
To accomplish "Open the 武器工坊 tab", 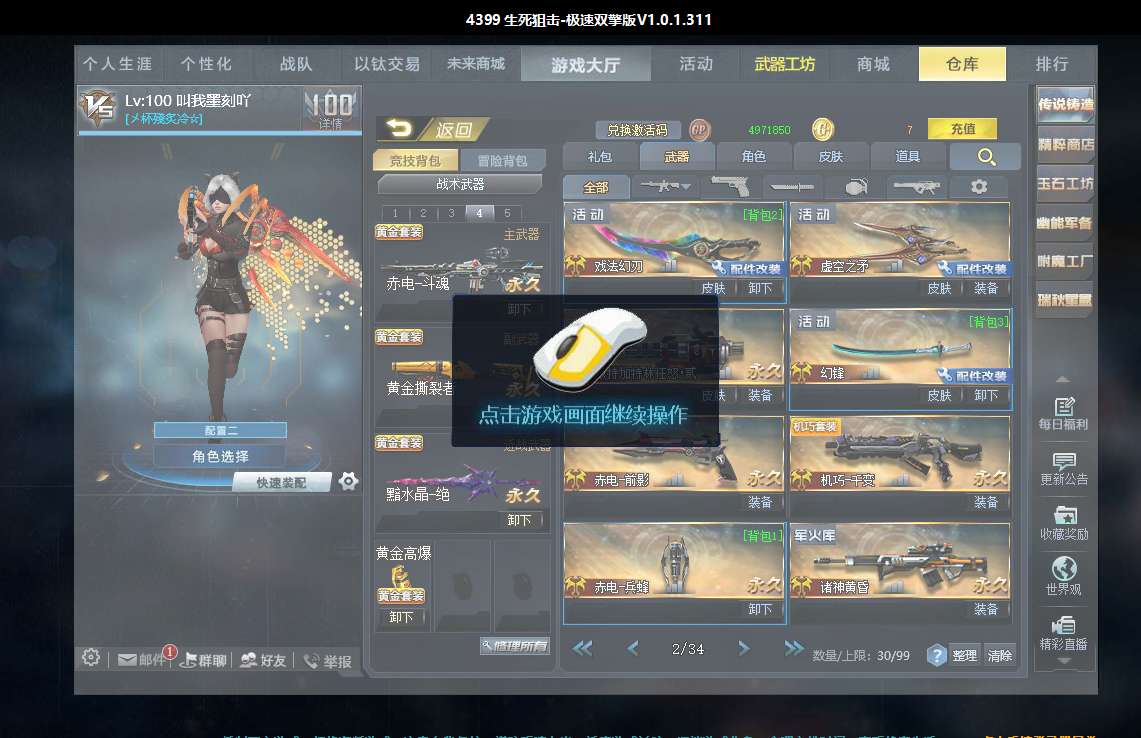I will point(784,64).
